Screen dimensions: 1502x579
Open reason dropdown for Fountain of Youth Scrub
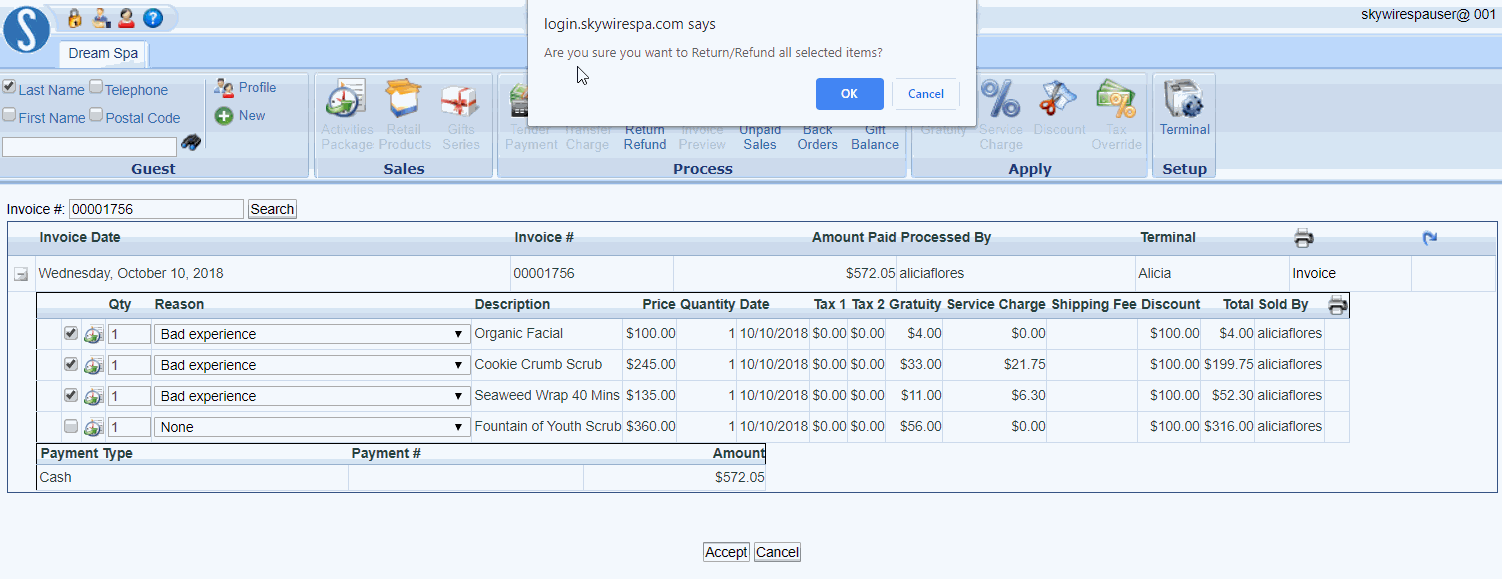311,427
